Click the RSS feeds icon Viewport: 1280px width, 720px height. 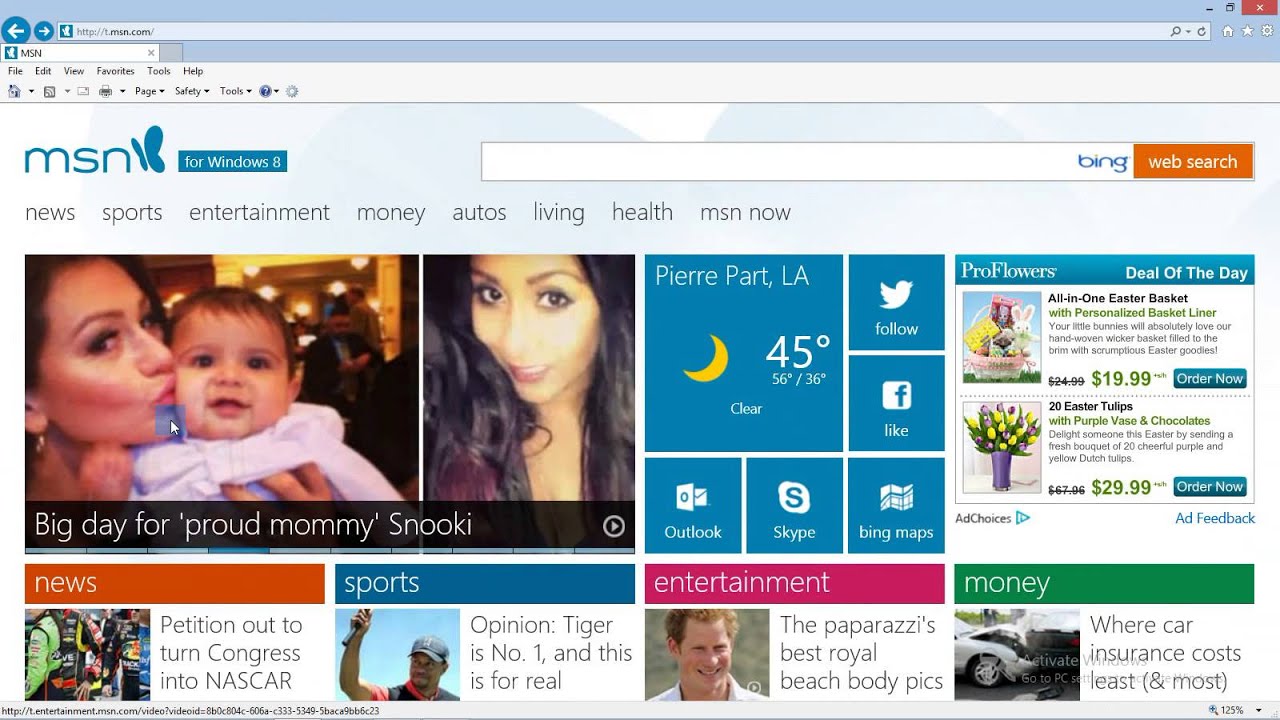pyautogui.click(x=49, y=91)
